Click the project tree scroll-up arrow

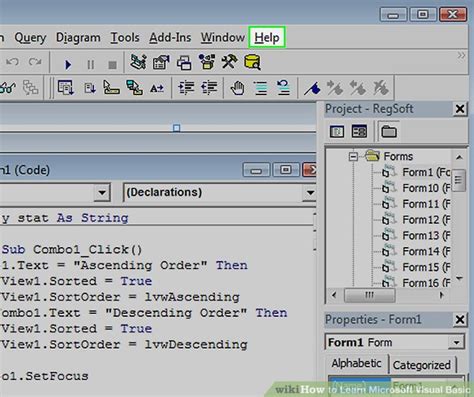coord(459,157)
